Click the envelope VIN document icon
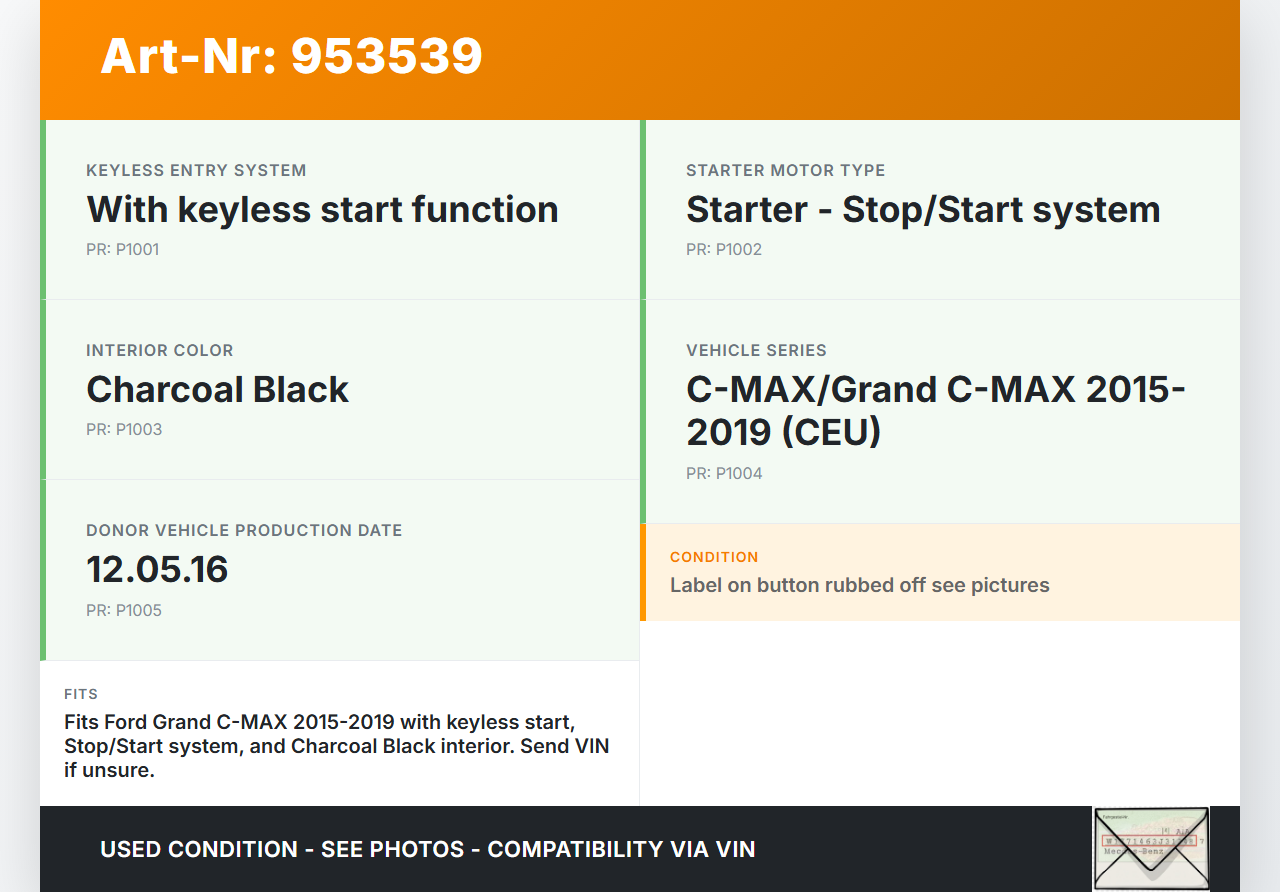Viewport: 1280px width, 892px height. (1151, 848)
